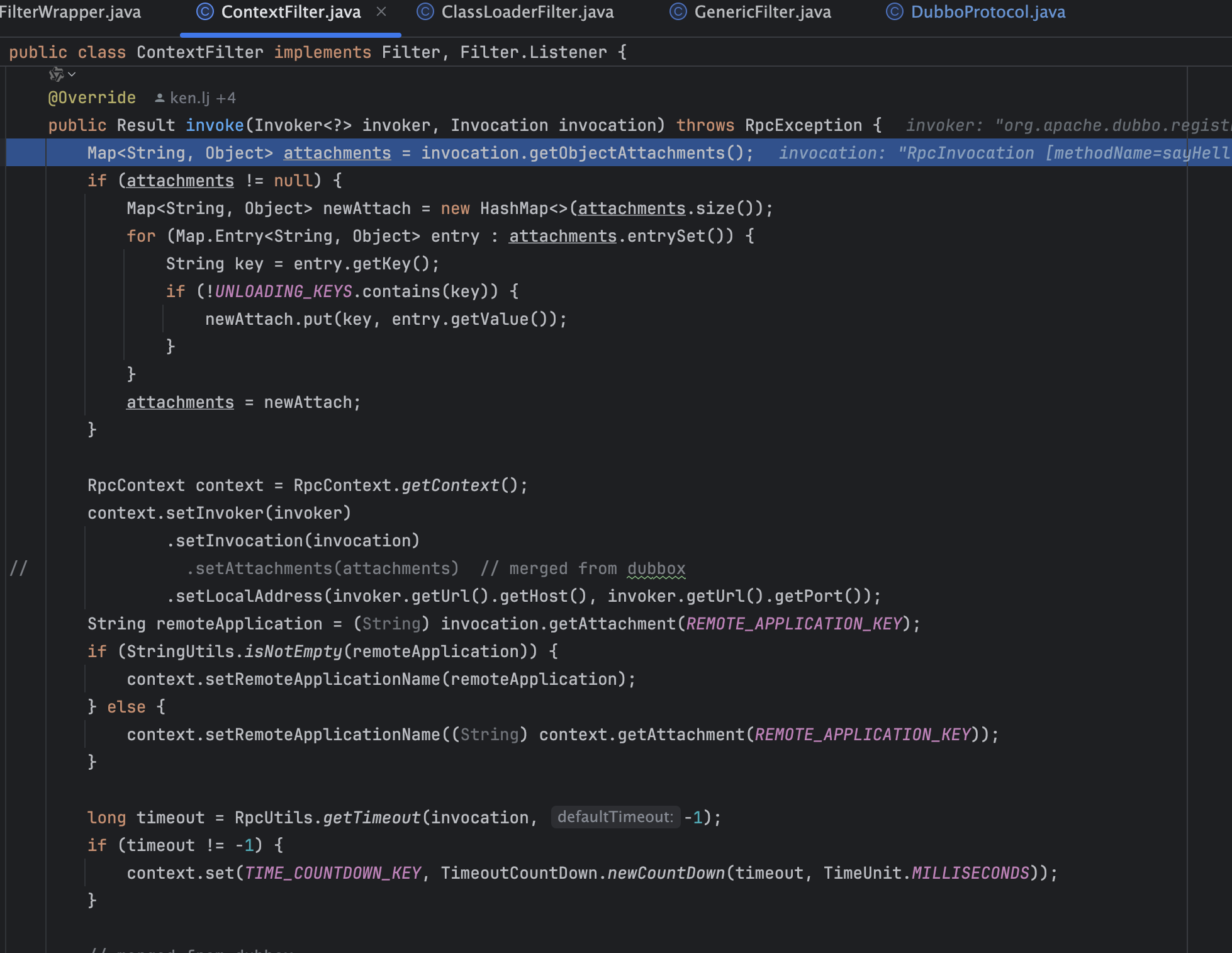This screenshot has width=1232, height=953.
Task: Click the class icon on ClassLoaderFilter.java tab
Action: [x=426, y=11]
